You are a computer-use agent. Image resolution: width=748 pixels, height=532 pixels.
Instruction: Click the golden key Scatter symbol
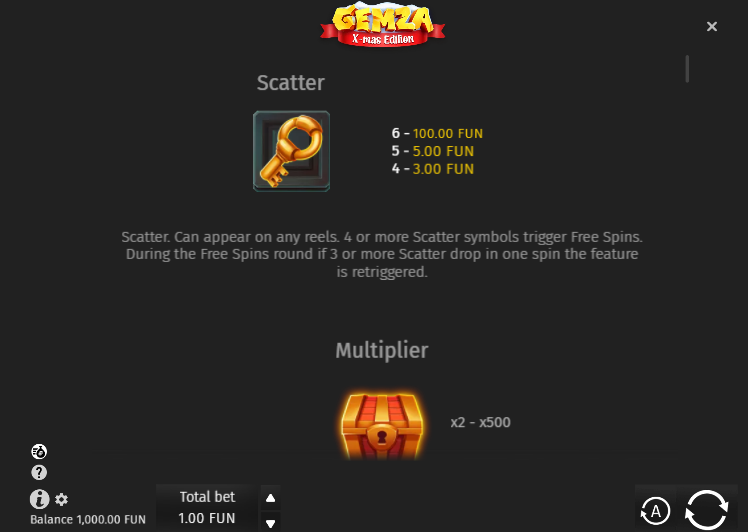(291, 151)
